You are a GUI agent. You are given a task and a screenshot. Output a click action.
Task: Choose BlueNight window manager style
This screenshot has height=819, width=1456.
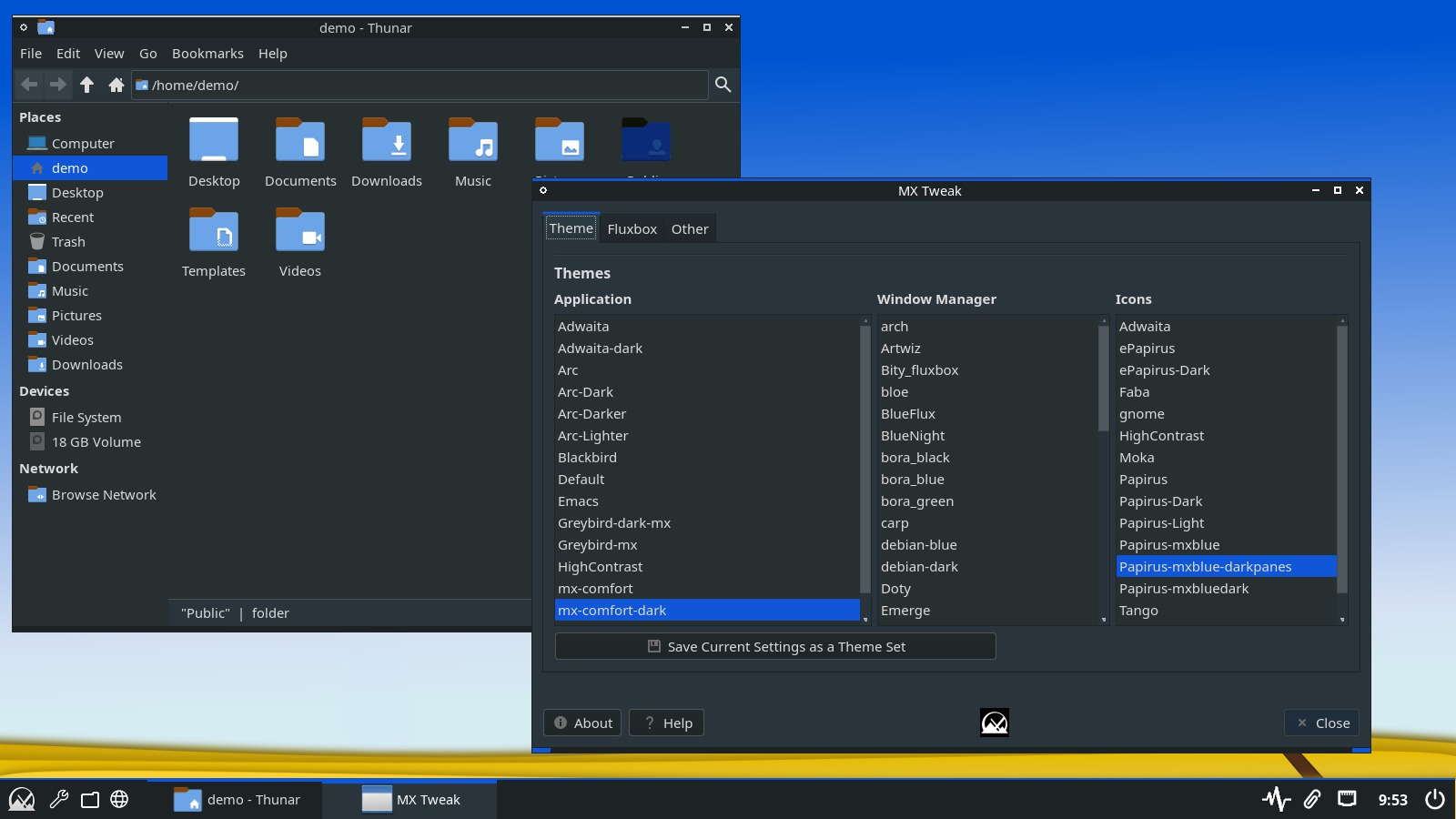tap(988, 436)
